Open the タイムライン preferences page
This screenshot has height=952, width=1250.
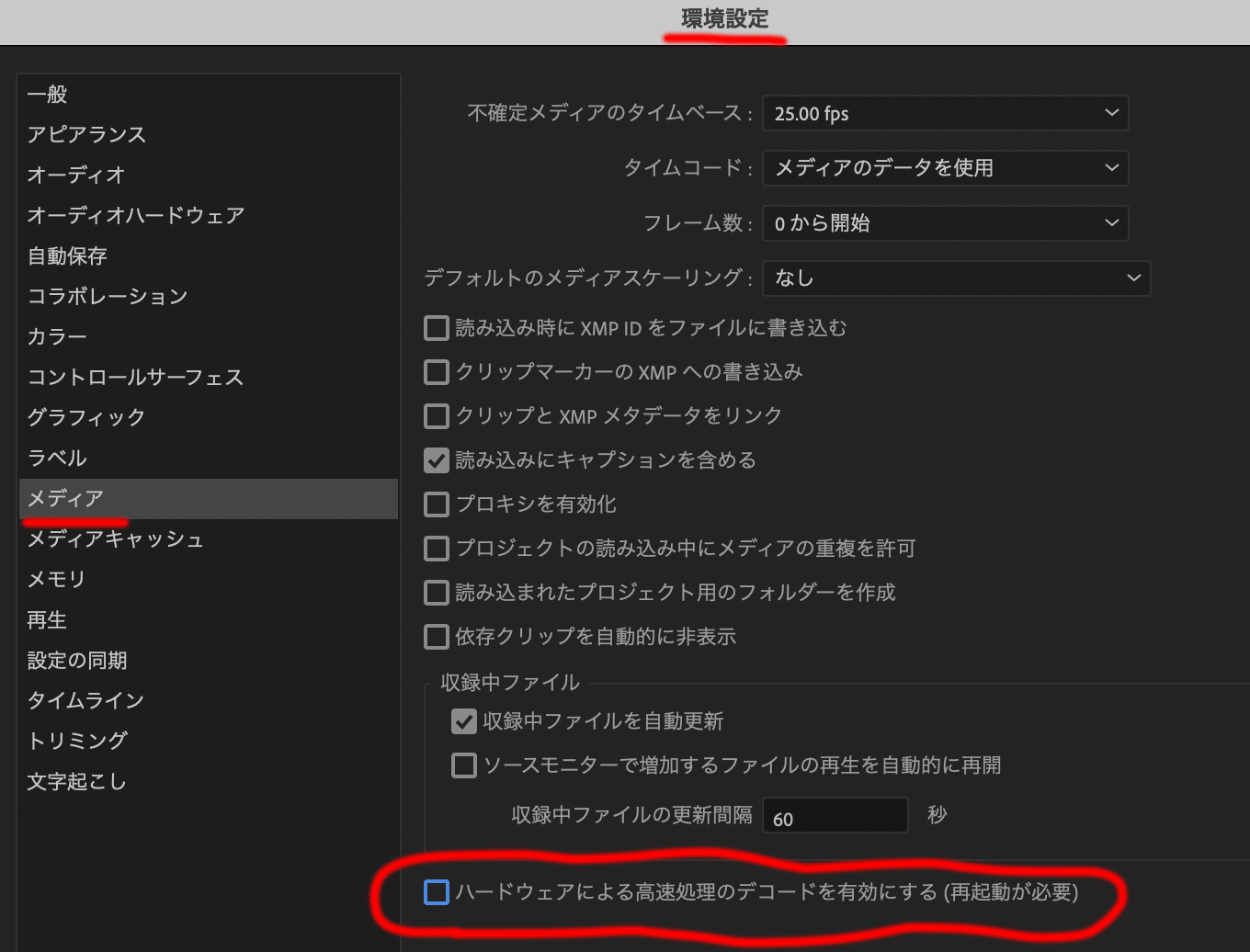tap(85, 700)
